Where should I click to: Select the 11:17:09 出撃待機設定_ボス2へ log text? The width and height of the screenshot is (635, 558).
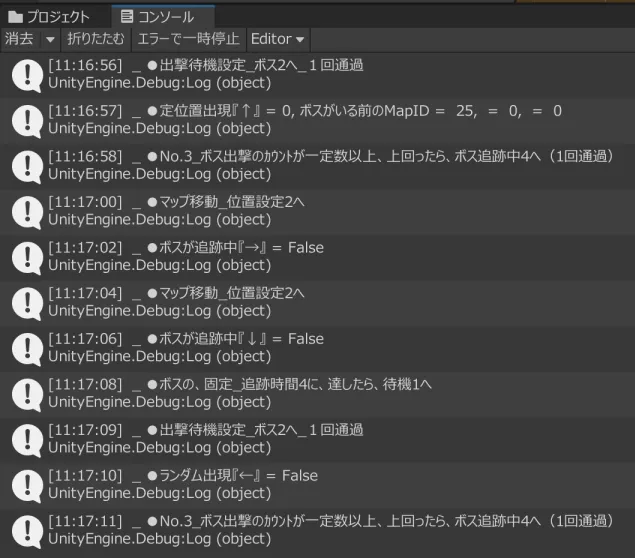206,430
